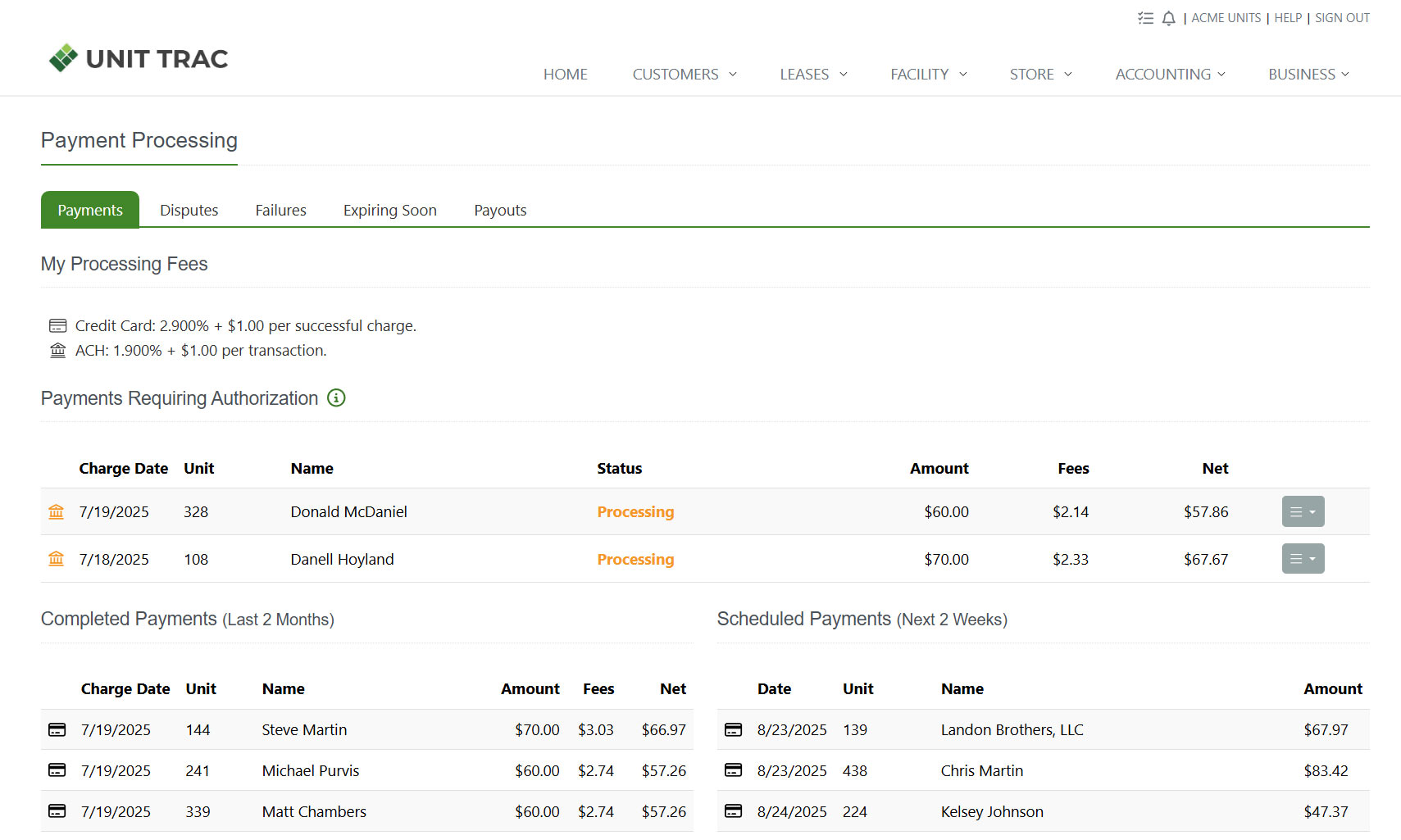
Task: Click the $2.14 fee value
Action: coord(1071,511)
